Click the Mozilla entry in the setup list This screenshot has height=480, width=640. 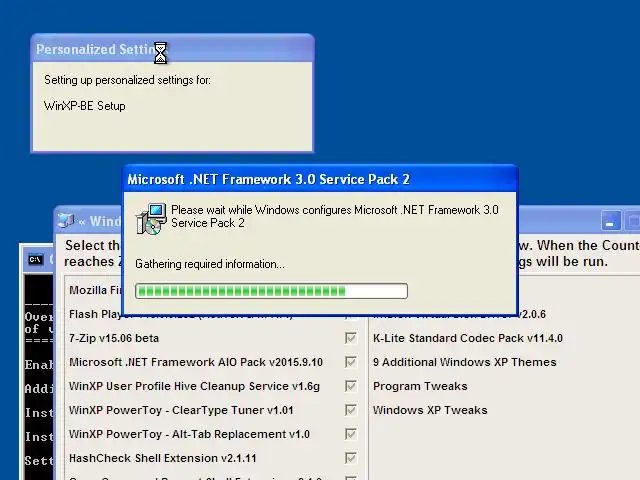pyautogui.click(x=96, y=290)
